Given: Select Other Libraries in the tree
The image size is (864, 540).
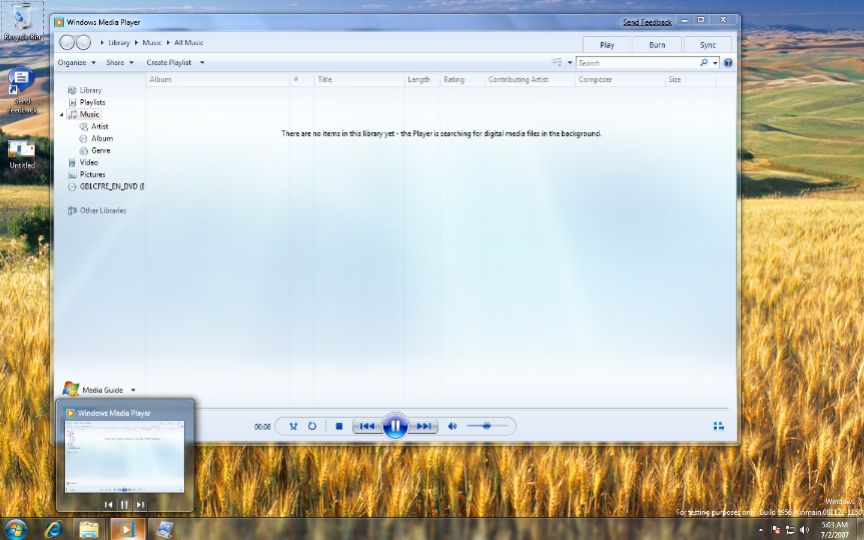Looking at the screenshot, I should click(102, 210).
